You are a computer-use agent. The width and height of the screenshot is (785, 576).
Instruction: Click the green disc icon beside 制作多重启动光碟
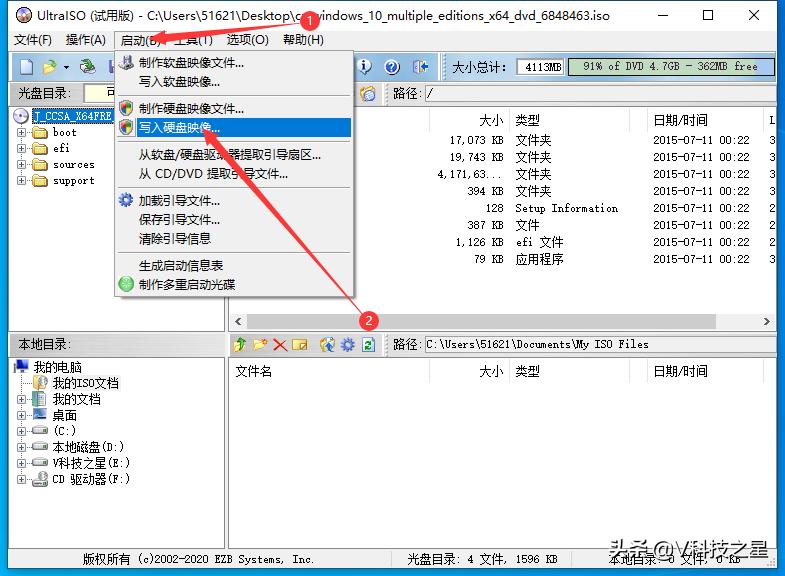coord(126,284)
